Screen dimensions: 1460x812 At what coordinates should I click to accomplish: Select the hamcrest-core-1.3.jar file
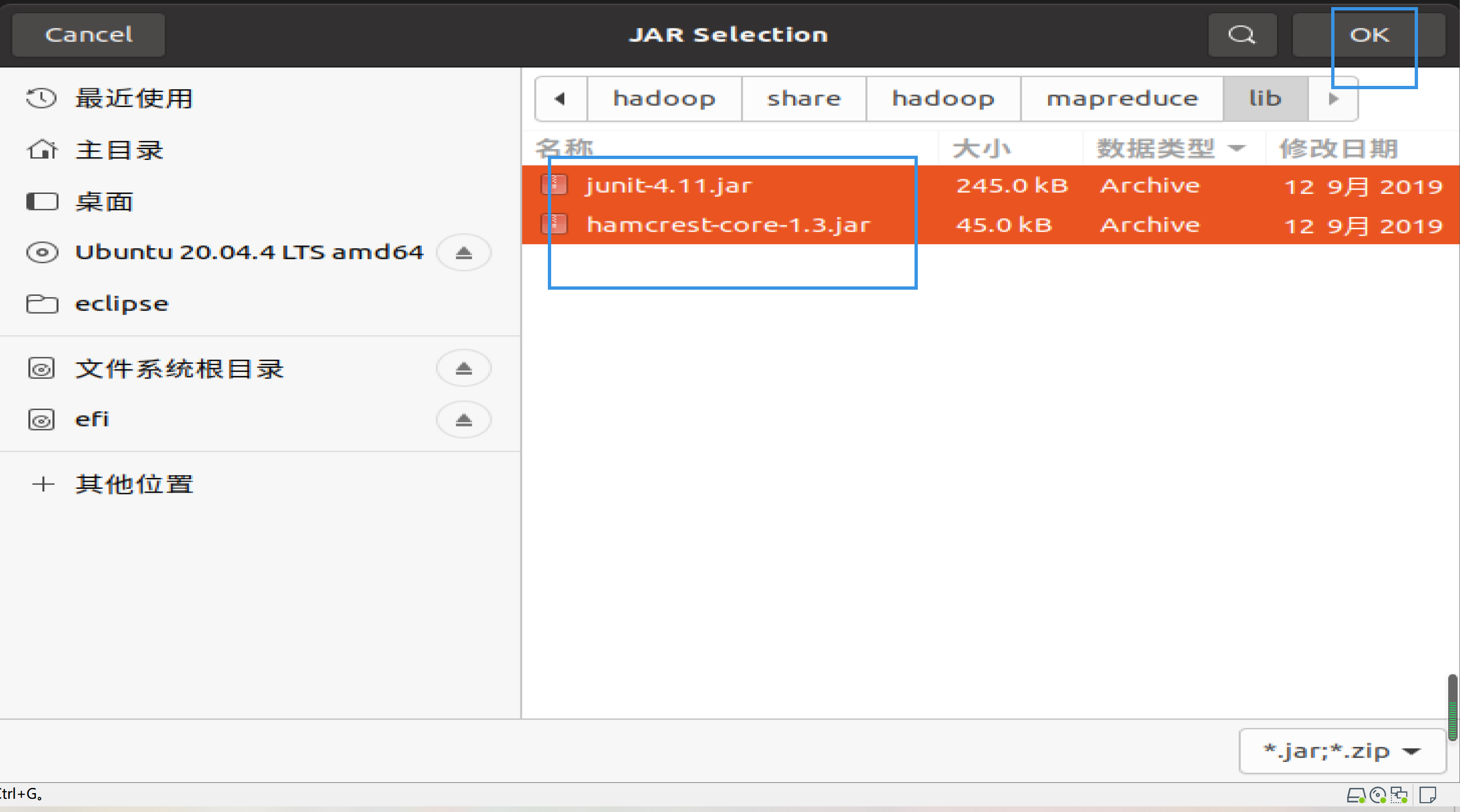pyautogui.click(x=728, y=225)
